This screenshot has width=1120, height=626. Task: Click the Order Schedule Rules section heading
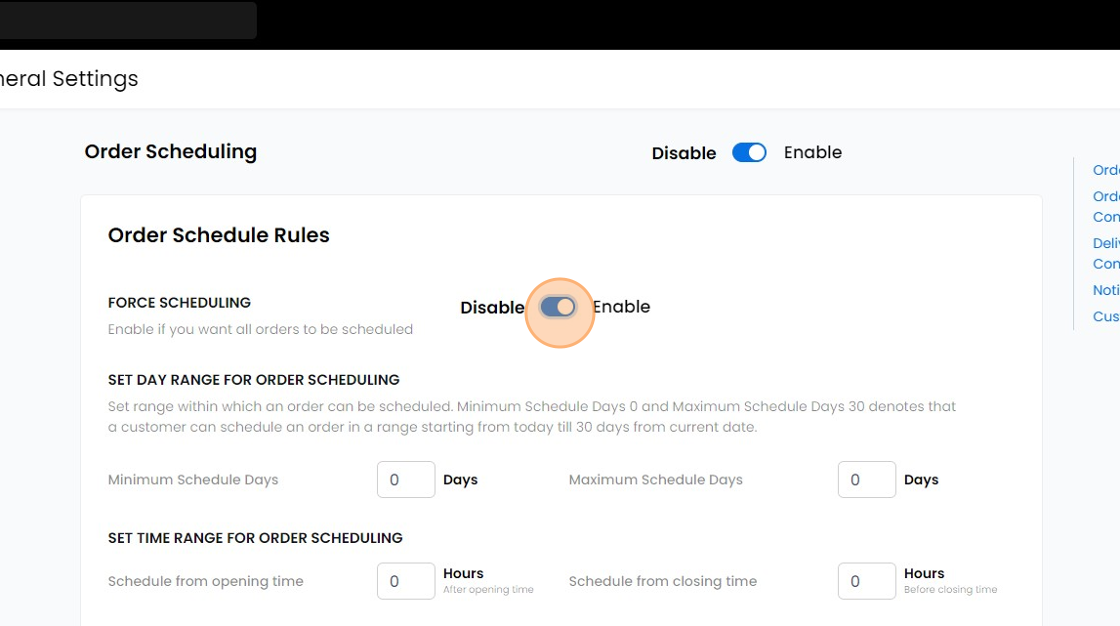218,235
